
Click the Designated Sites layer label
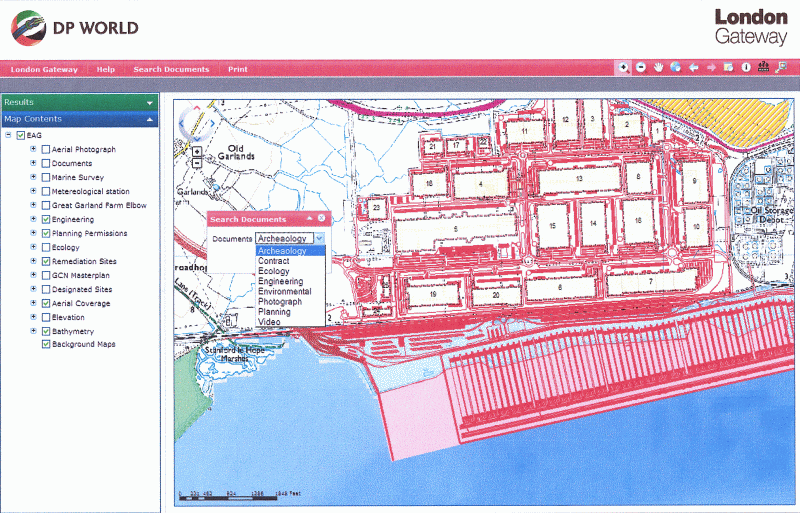tap(82, 289)
